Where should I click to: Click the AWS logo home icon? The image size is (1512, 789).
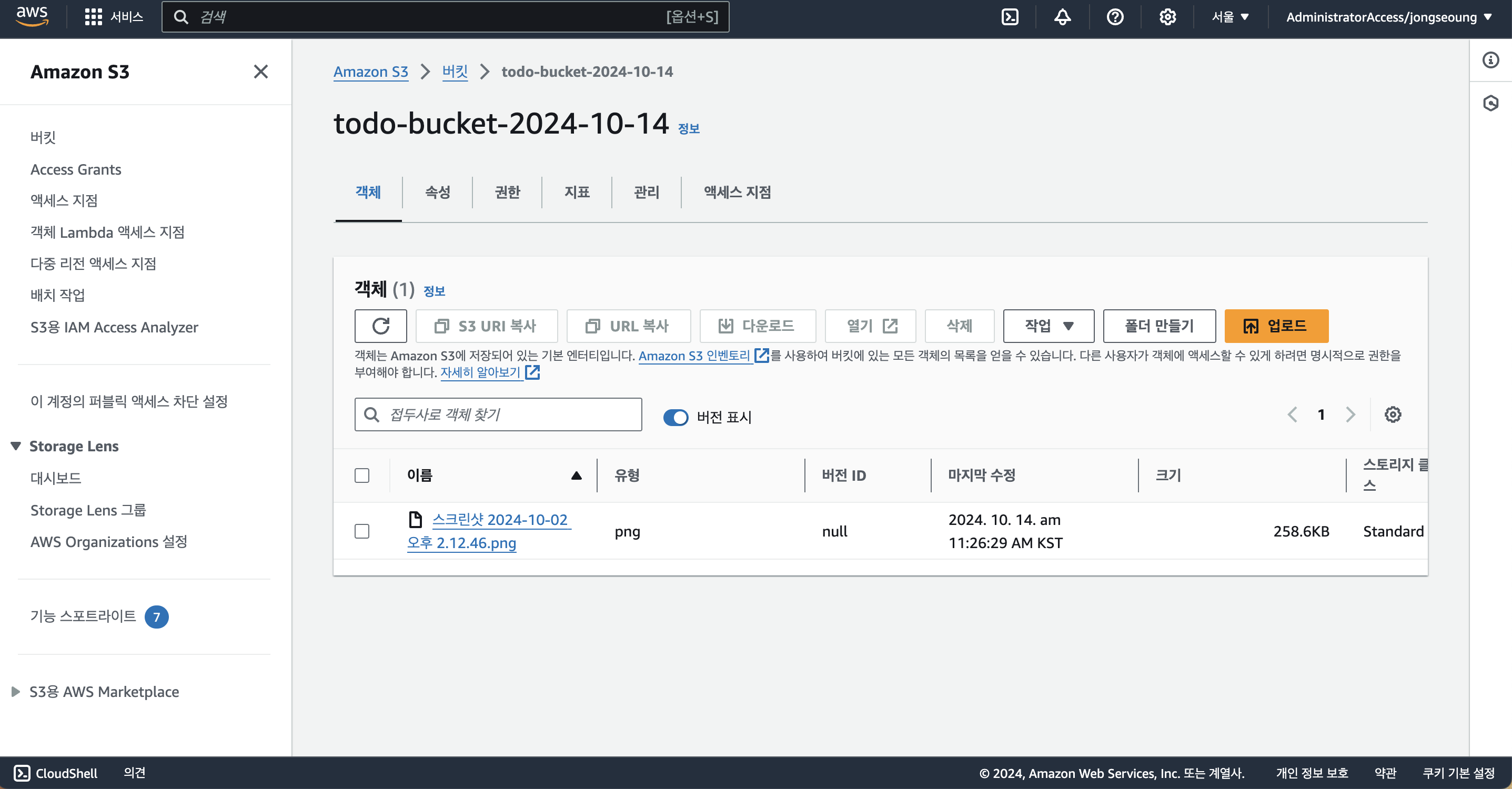coord(32,16)
